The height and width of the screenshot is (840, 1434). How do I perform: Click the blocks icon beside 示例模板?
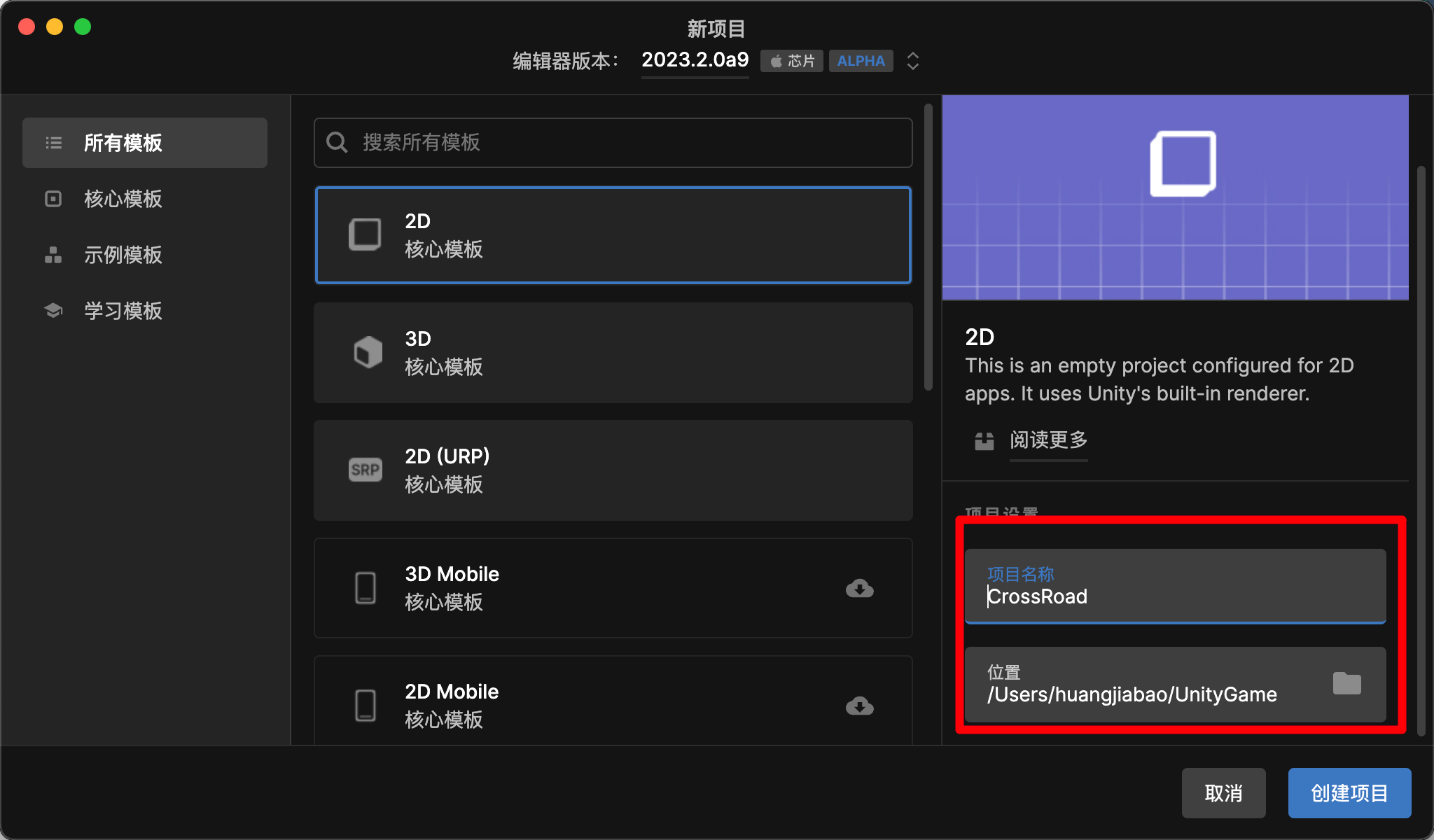pyautogui.click(x=53, y=255)
